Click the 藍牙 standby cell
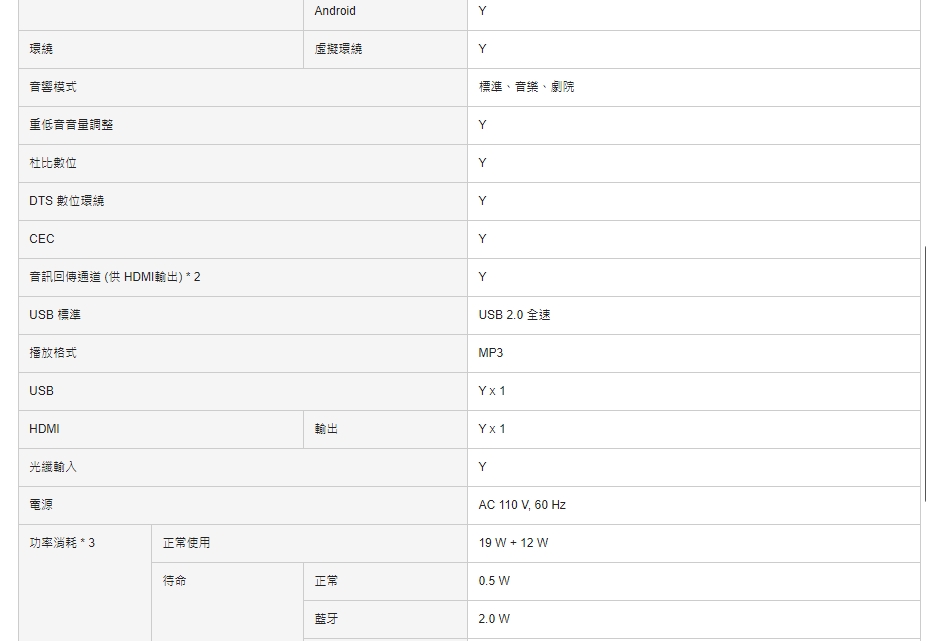926x641 pixels. coord(326,619)
